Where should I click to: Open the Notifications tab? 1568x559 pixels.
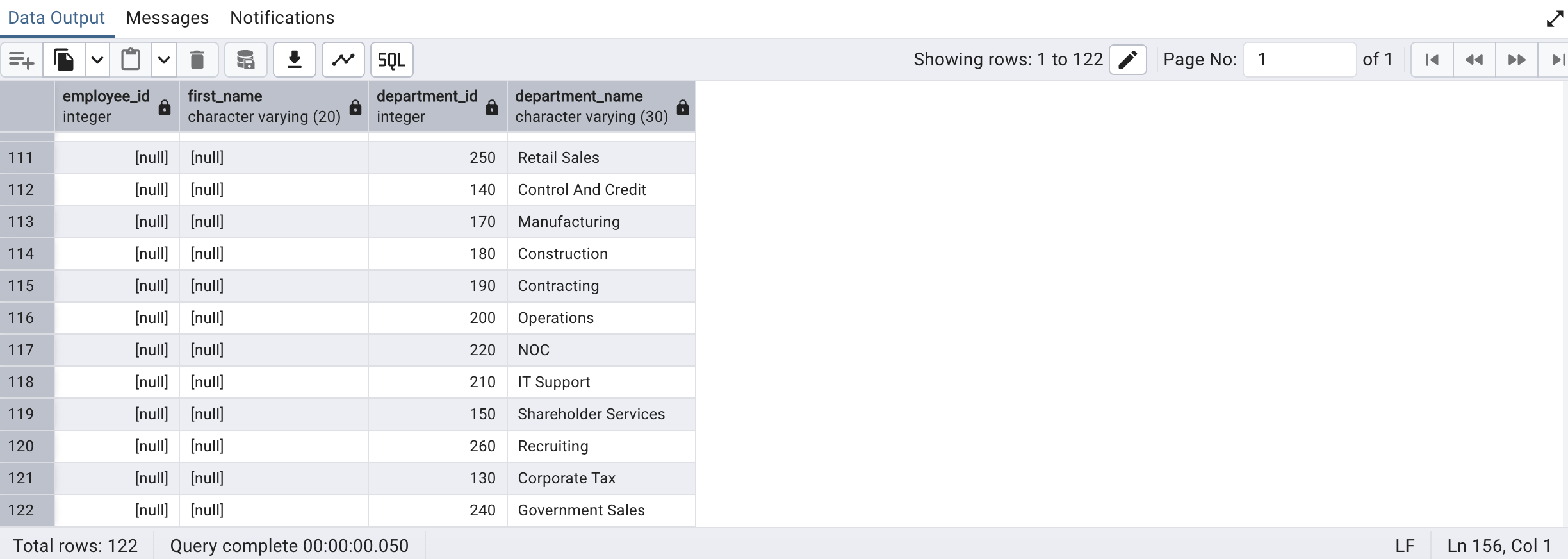282,18
